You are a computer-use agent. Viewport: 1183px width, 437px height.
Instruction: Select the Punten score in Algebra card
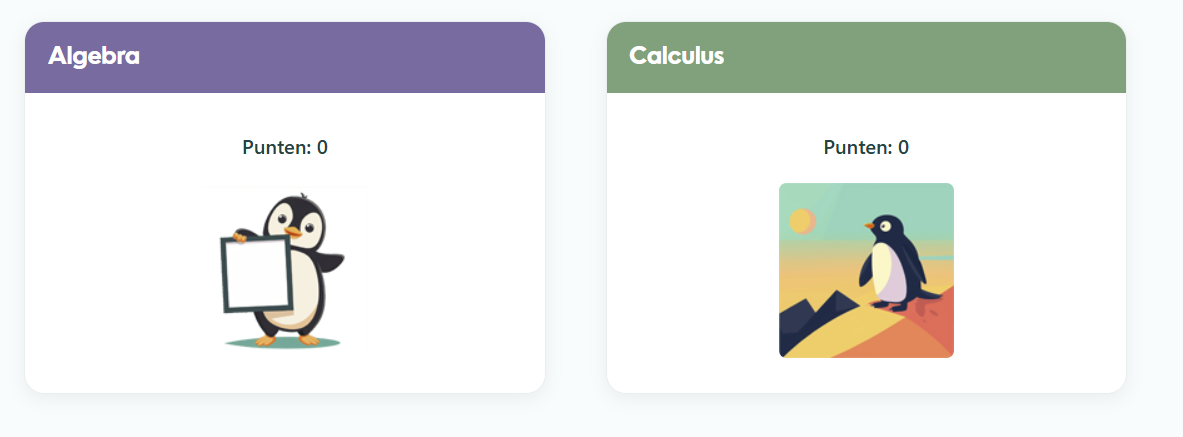(x=285, y=147)
